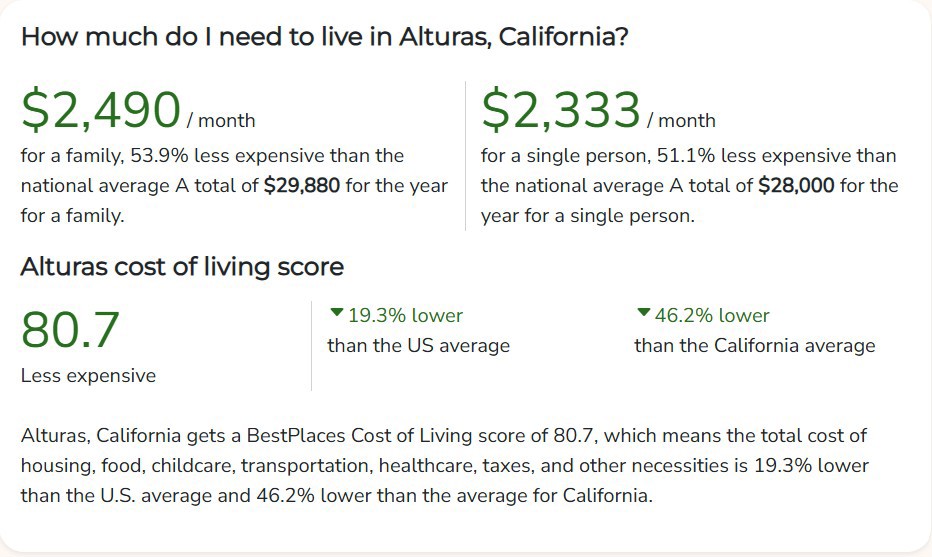Select the $2,333 single person monthly cost
Screen dimensions: 932x557
click(x=560, y=110)
